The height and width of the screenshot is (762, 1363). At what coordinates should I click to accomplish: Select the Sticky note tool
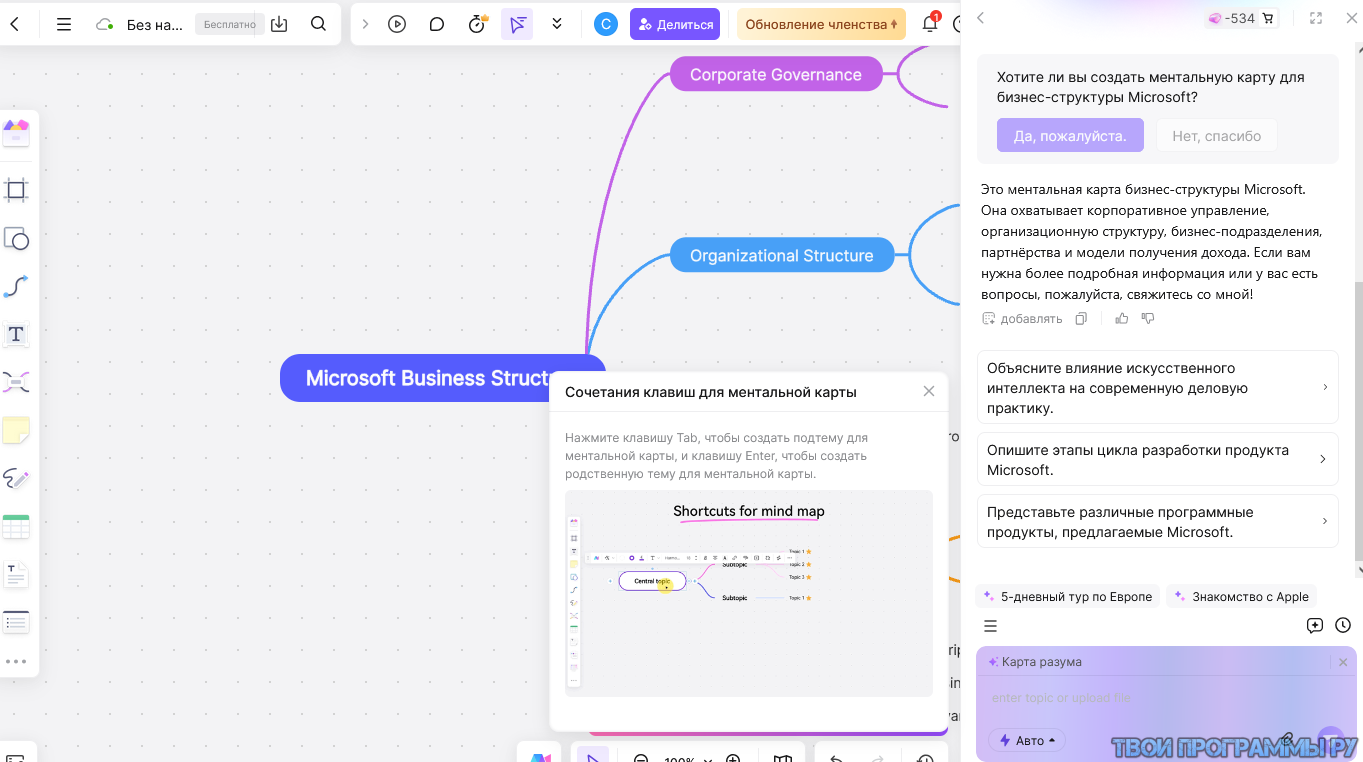coord(16,430)
